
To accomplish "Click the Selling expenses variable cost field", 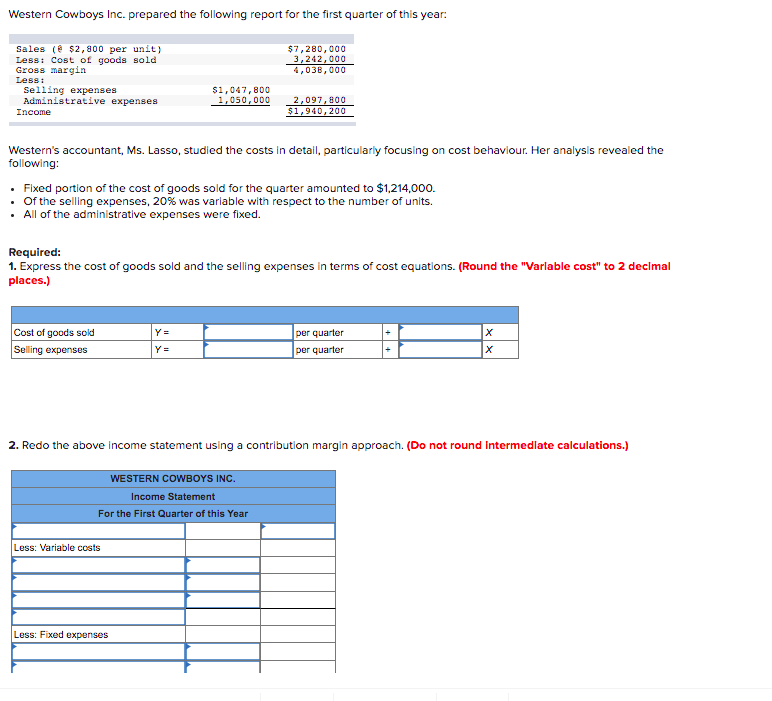I will tap(440, 350).
